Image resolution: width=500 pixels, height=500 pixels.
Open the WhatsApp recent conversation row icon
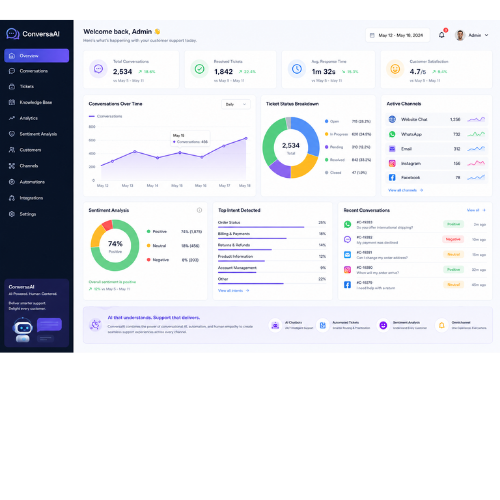coord(347,224)
